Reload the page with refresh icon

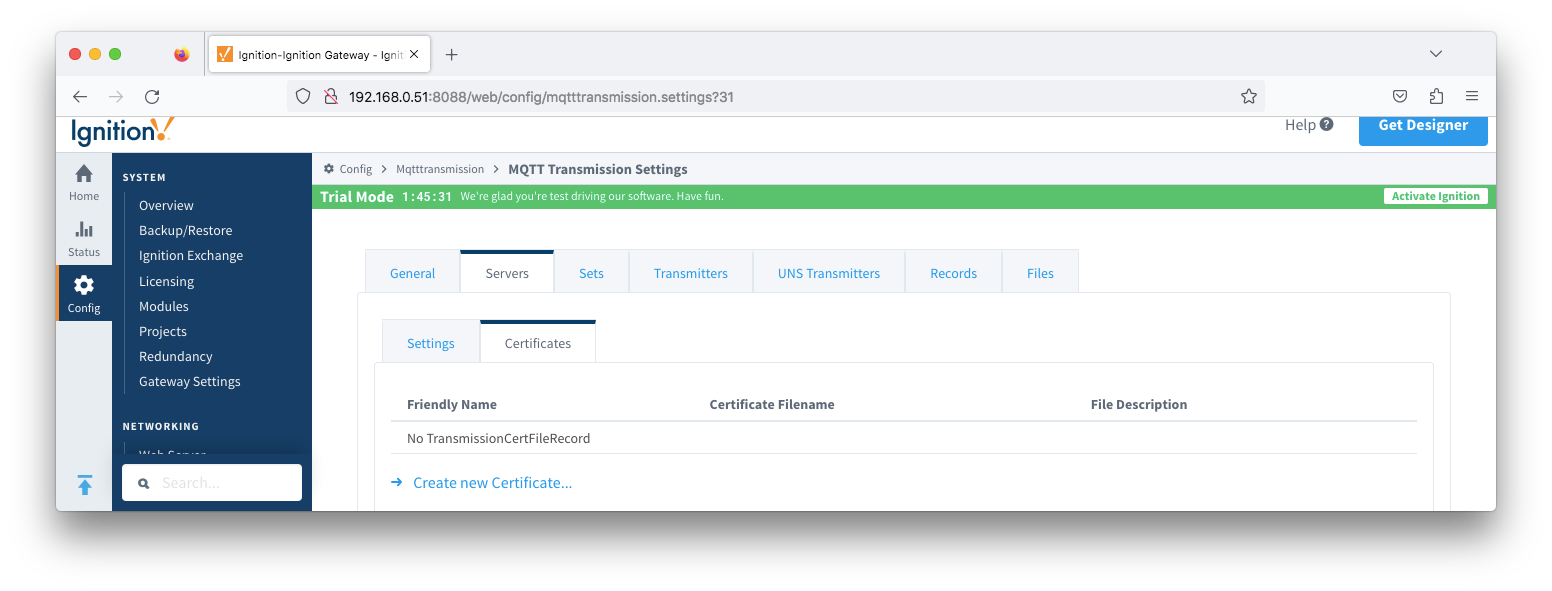point(152,97)
